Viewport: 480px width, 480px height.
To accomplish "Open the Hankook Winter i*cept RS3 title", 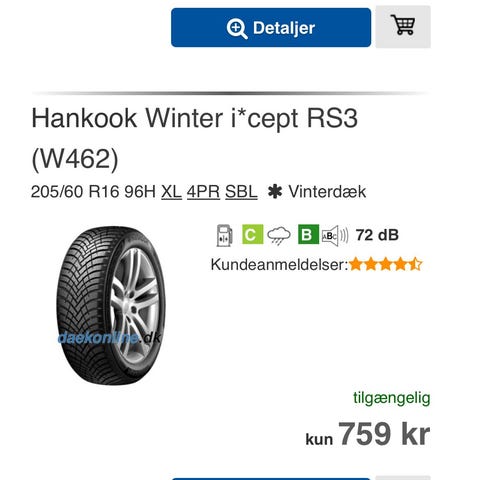I will click(195, 138).
